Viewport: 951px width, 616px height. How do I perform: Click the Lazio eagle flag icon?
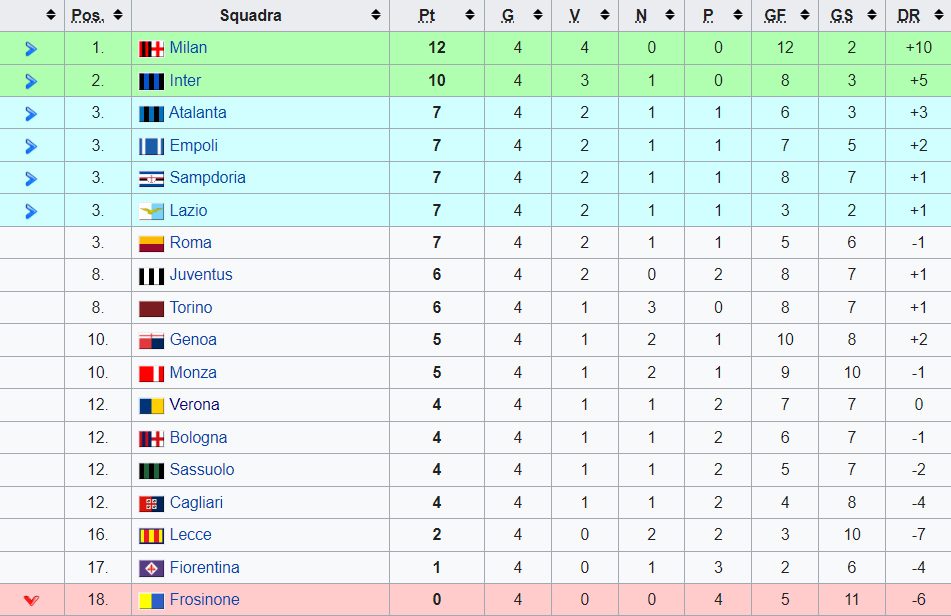pos(151,211)
